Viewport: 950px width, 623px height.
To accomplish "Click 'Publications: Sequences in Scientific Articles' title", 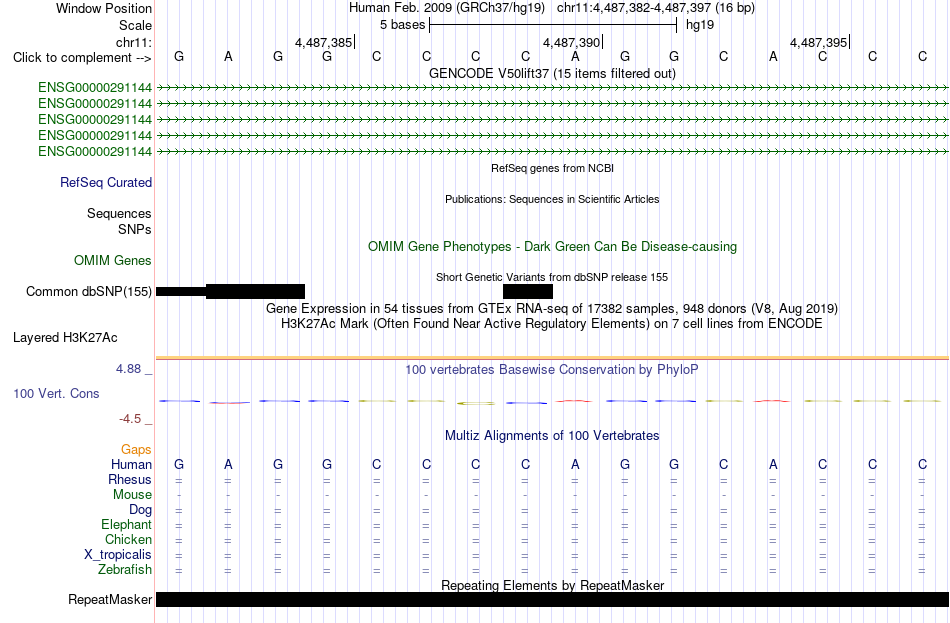I will coord(552,199).
